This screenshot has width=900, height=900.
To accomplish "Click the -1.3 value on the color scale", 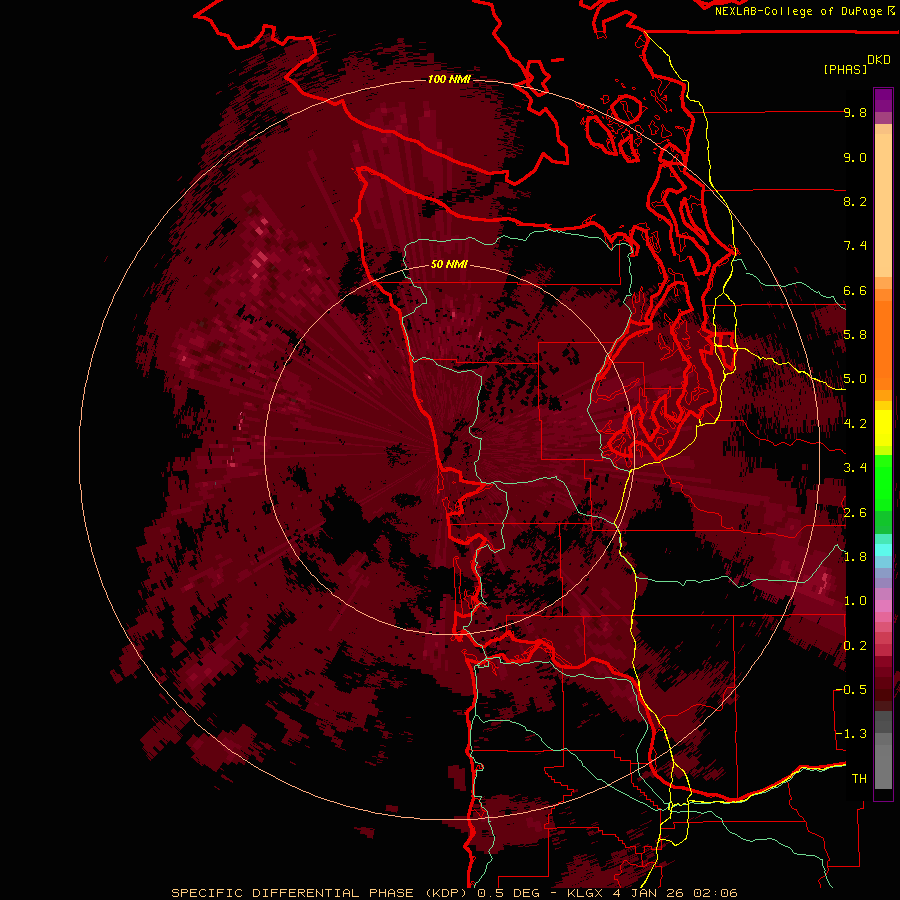I will (x=851, y=734).
